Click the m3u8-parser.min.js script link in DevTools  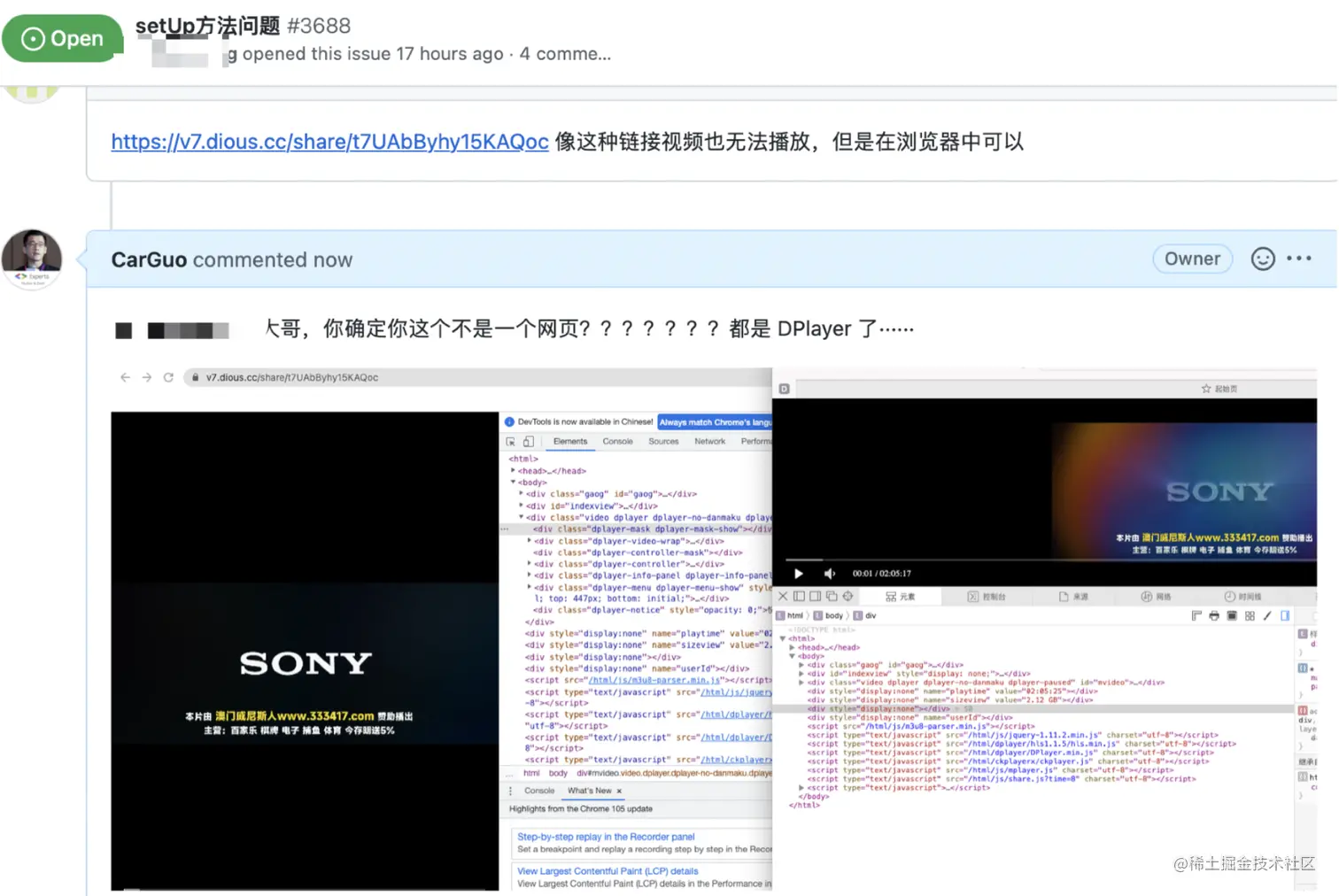pos(655,680)
